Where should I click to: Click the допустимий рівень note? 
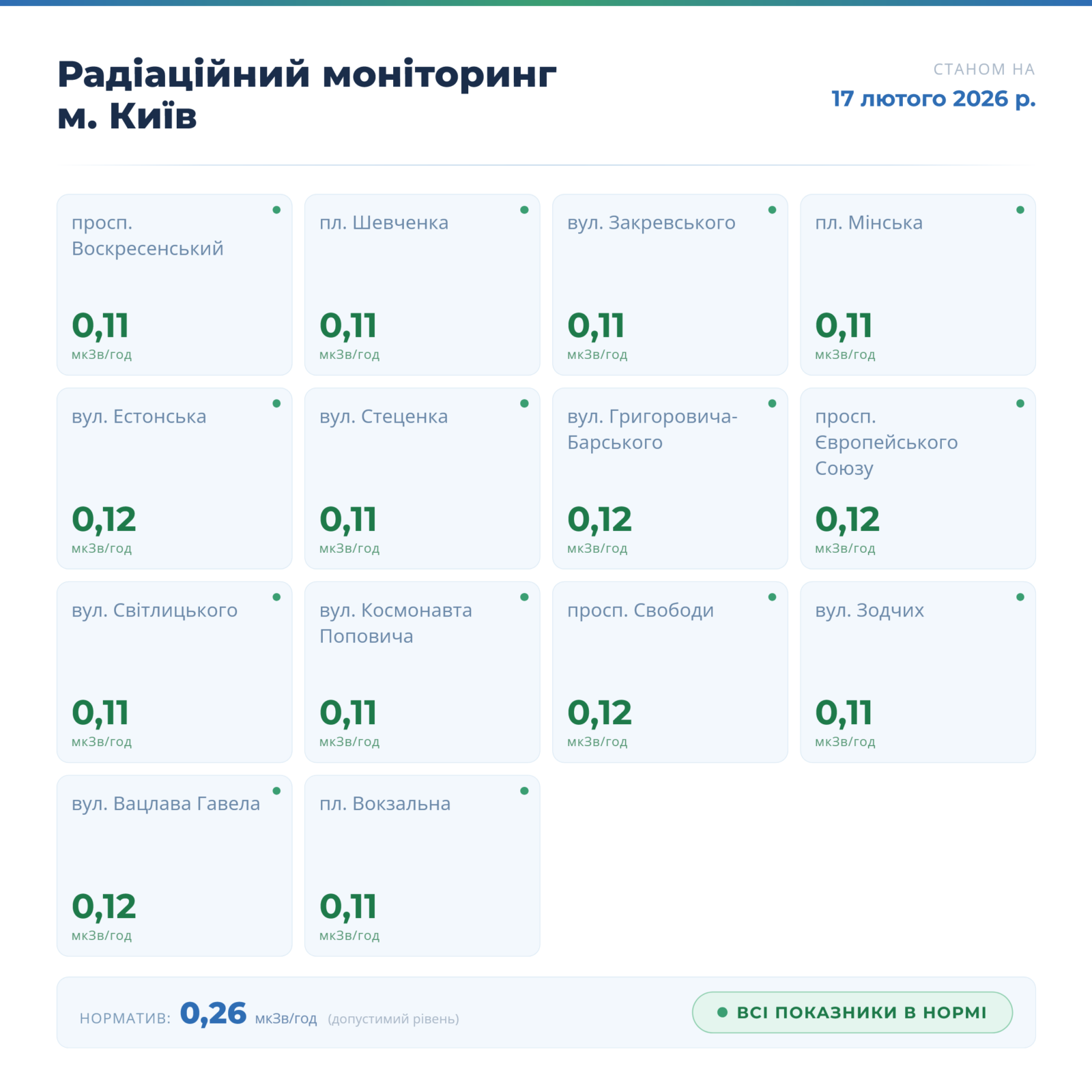[393, 1019]
